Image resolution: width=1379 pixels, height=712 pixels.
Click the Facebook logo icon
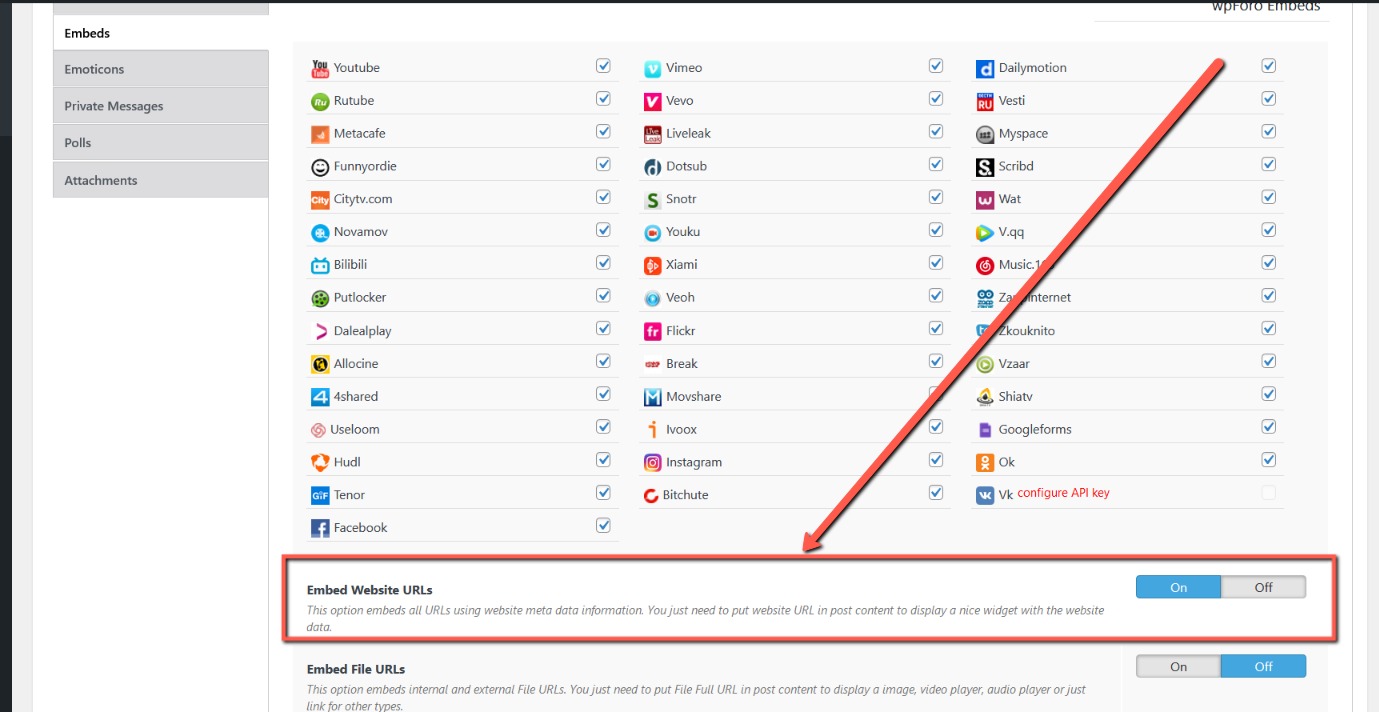320,528
